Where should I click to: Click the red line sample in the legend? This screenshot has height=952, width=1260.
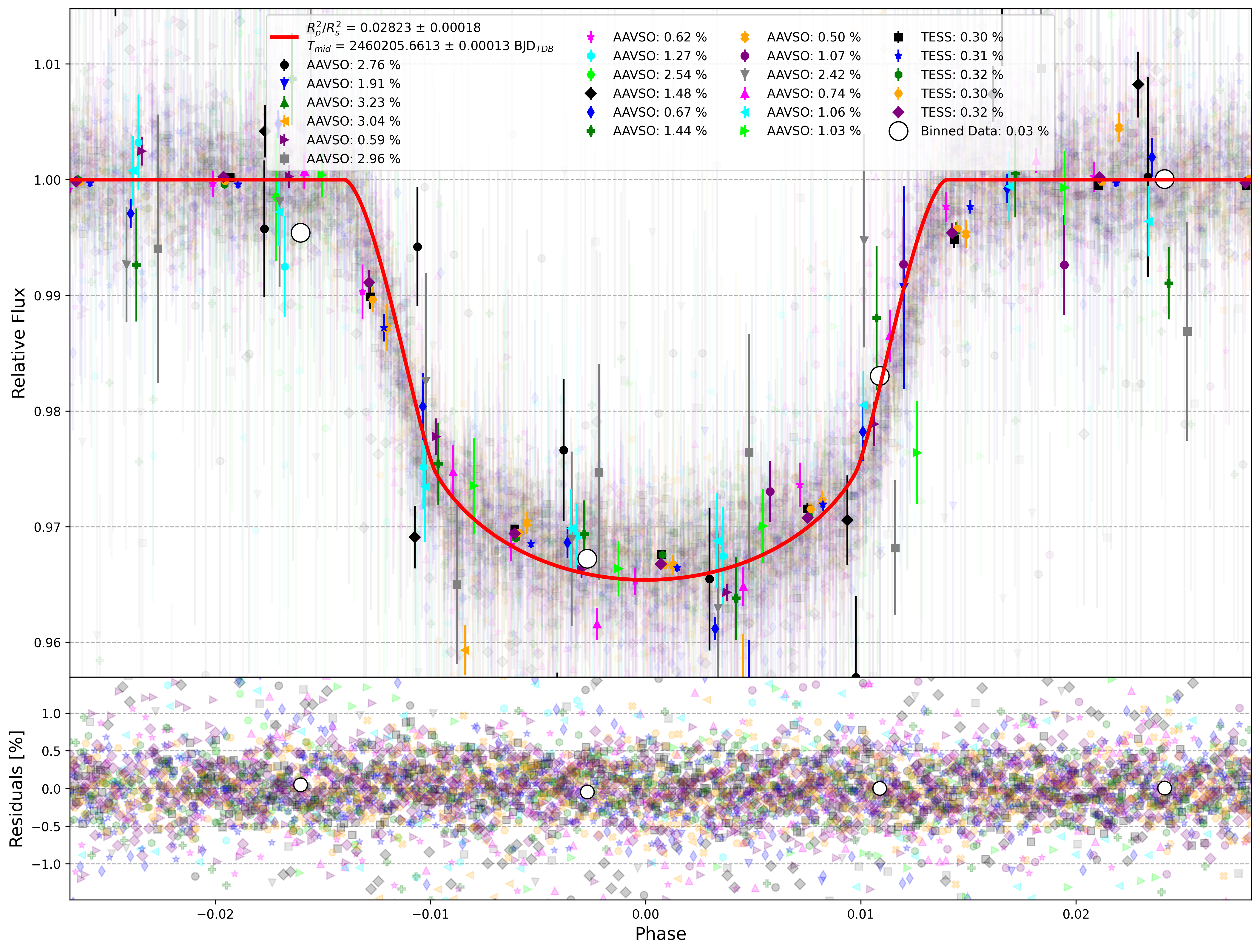[x=284, y=37]
